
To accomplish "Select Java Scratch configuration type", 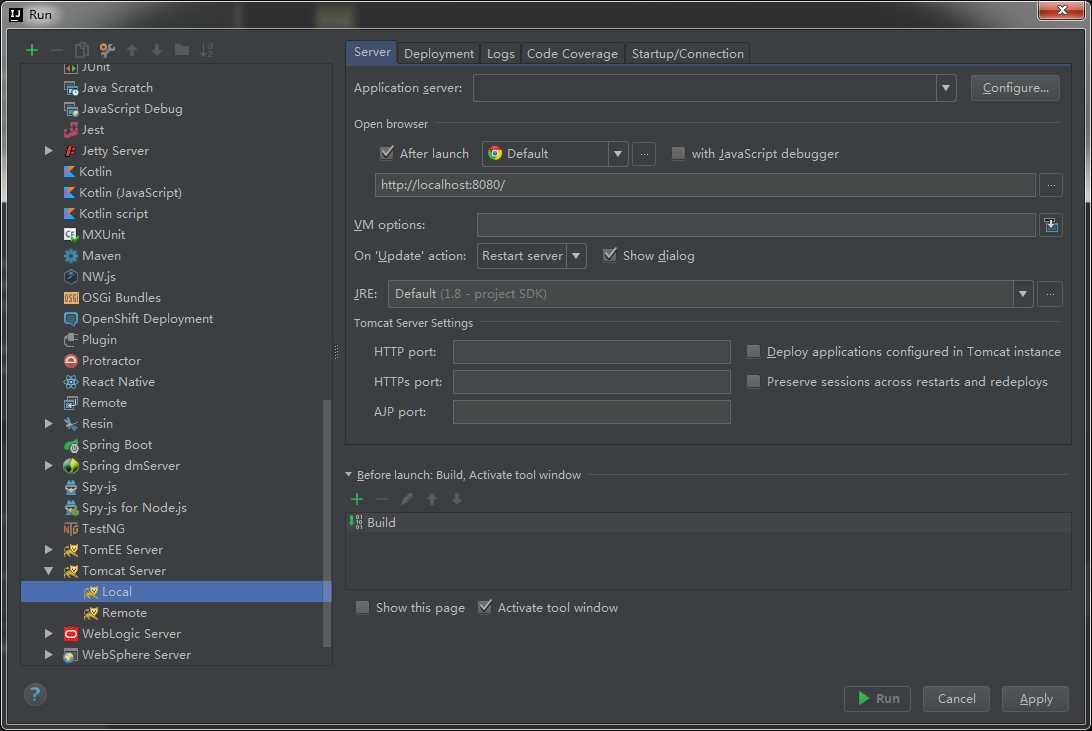I will coord(117,88).
